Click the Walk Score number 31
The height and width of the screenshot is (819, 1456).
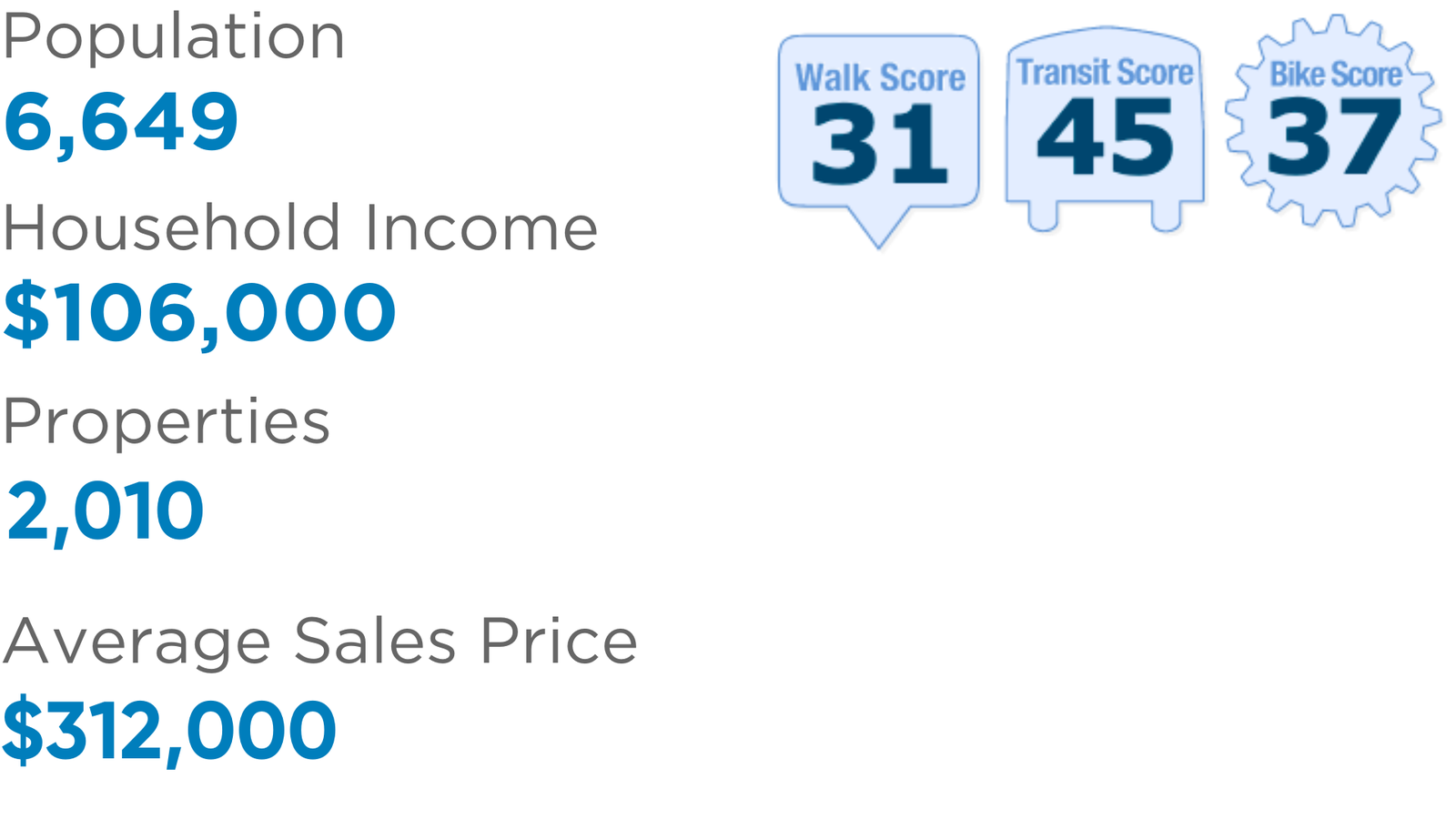(879, 143)
